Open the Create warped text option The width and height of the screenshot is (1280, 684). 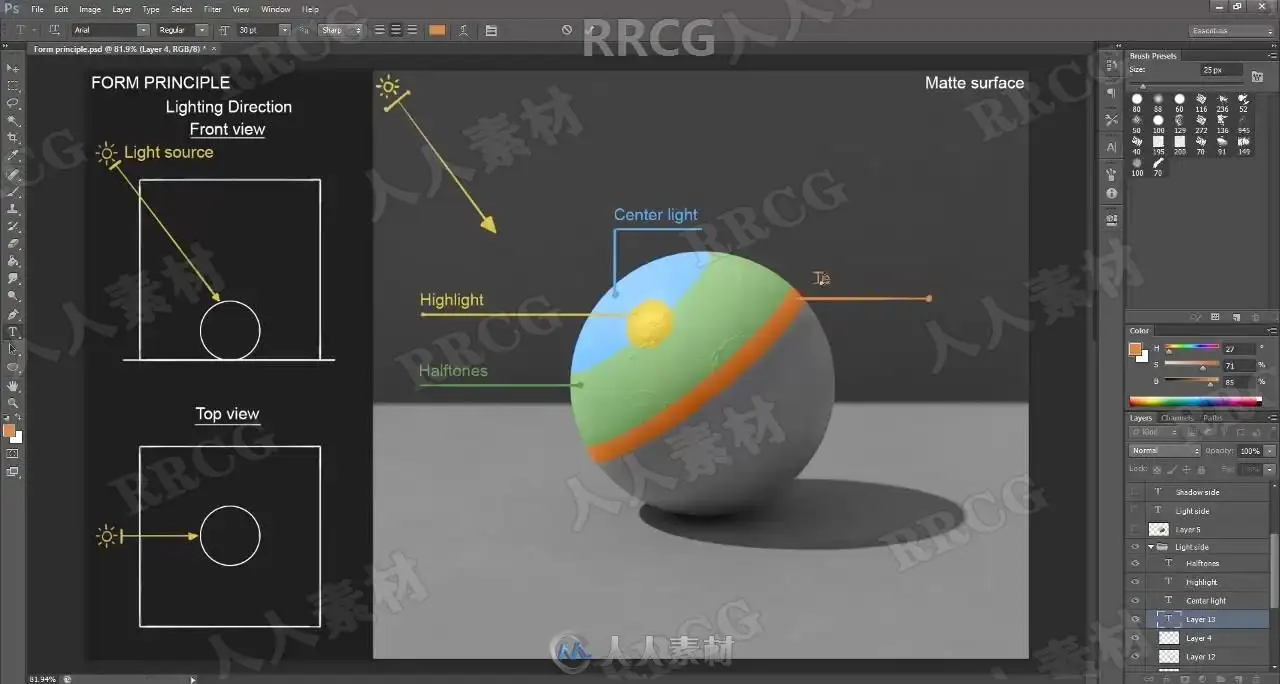[463, 30]
